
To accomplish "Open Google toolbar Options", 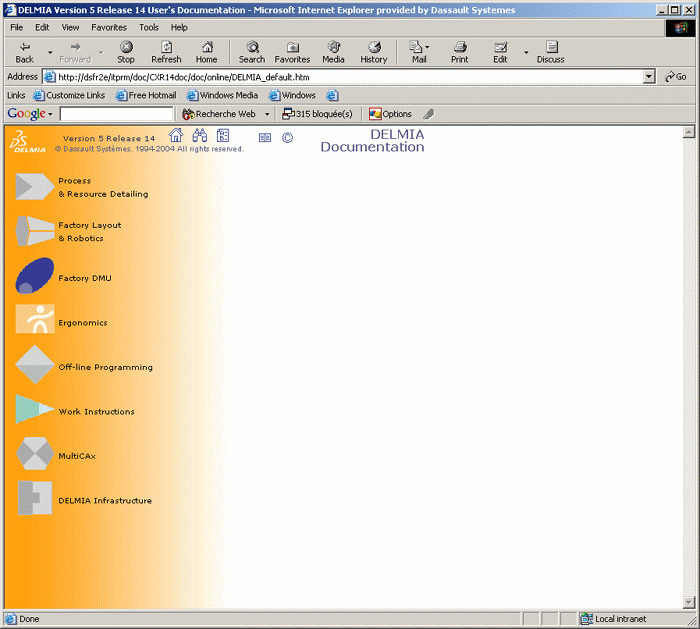I will (390, 114).
